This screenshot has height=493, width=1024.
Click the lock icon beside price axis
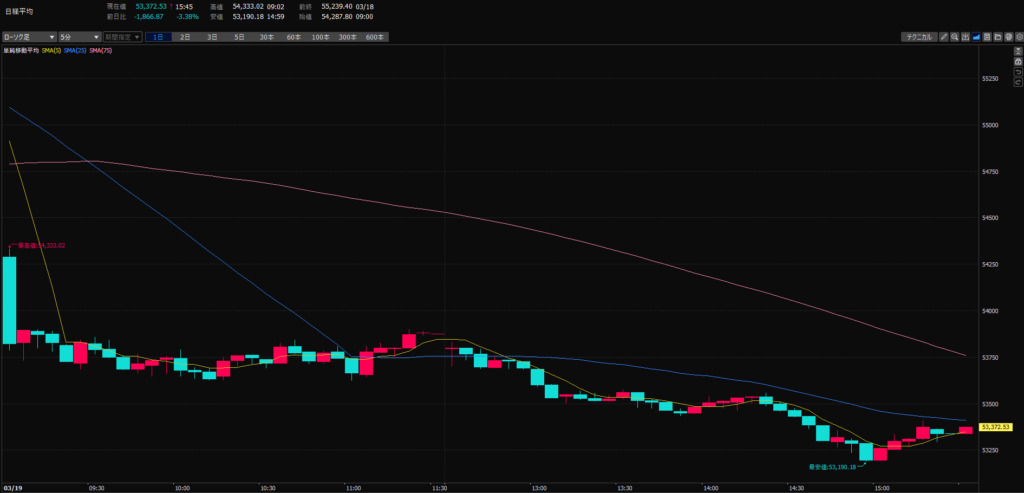point(1017,62)
